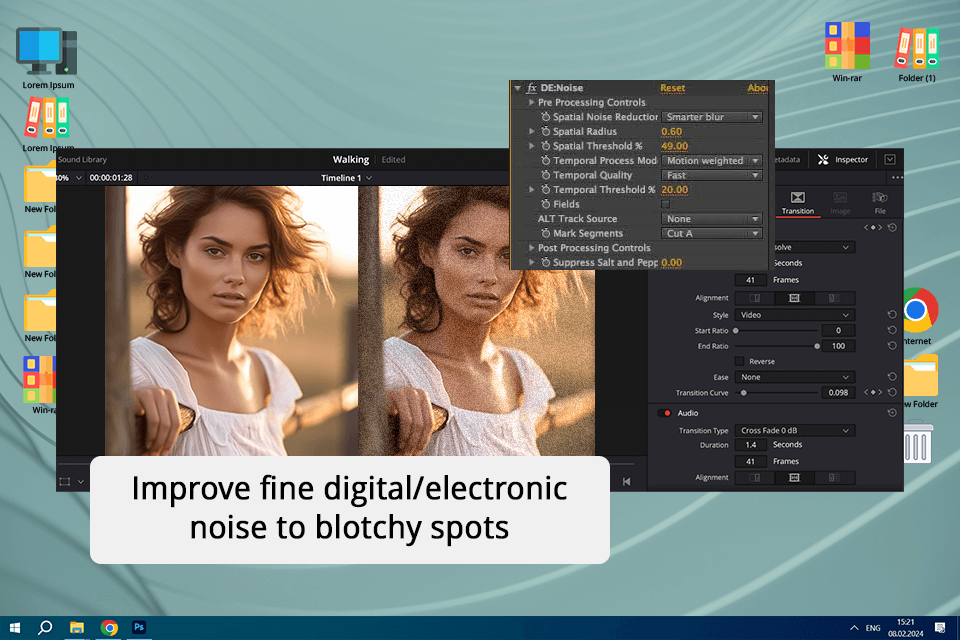Open Photoshop from the taskbar
The image size is (960, 640).
coord(139,627)
